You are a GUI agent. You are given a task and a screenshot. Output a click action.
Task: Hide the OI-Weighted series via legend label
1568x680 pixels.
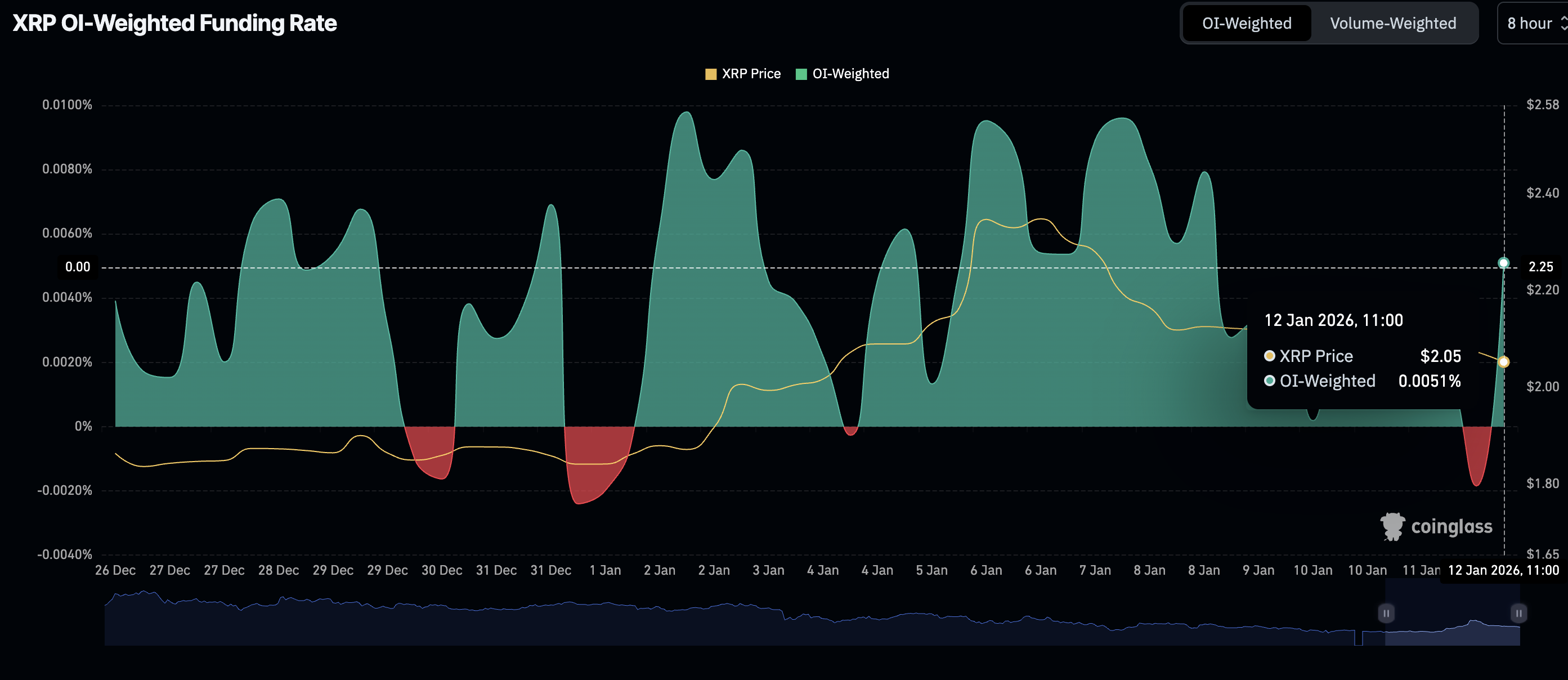tap(850, 74)
